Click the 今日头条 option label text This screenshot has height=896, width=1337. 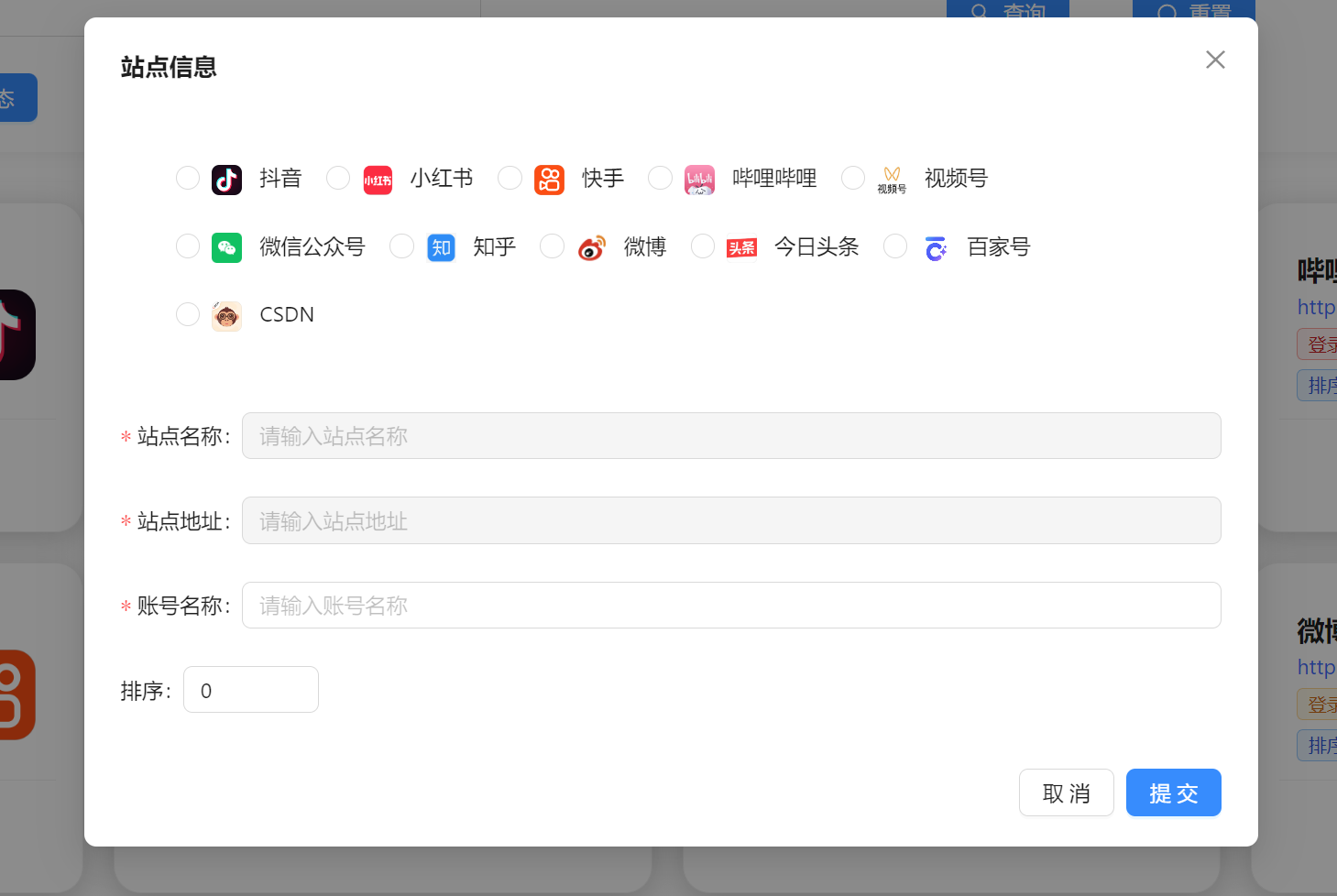pos(816,246)
